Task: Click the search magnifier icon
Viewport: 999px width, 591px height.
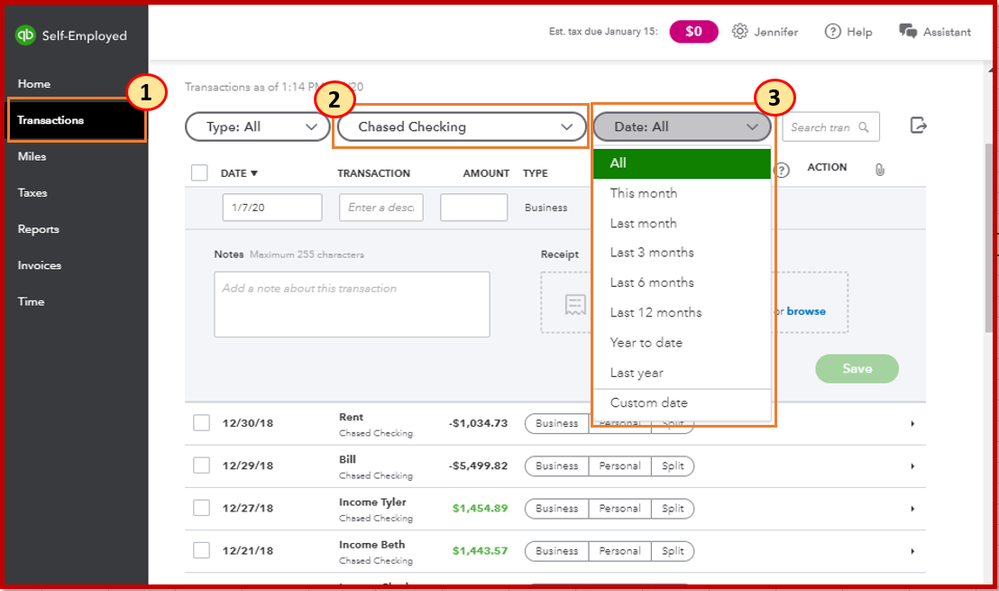Action: [863, 127]
